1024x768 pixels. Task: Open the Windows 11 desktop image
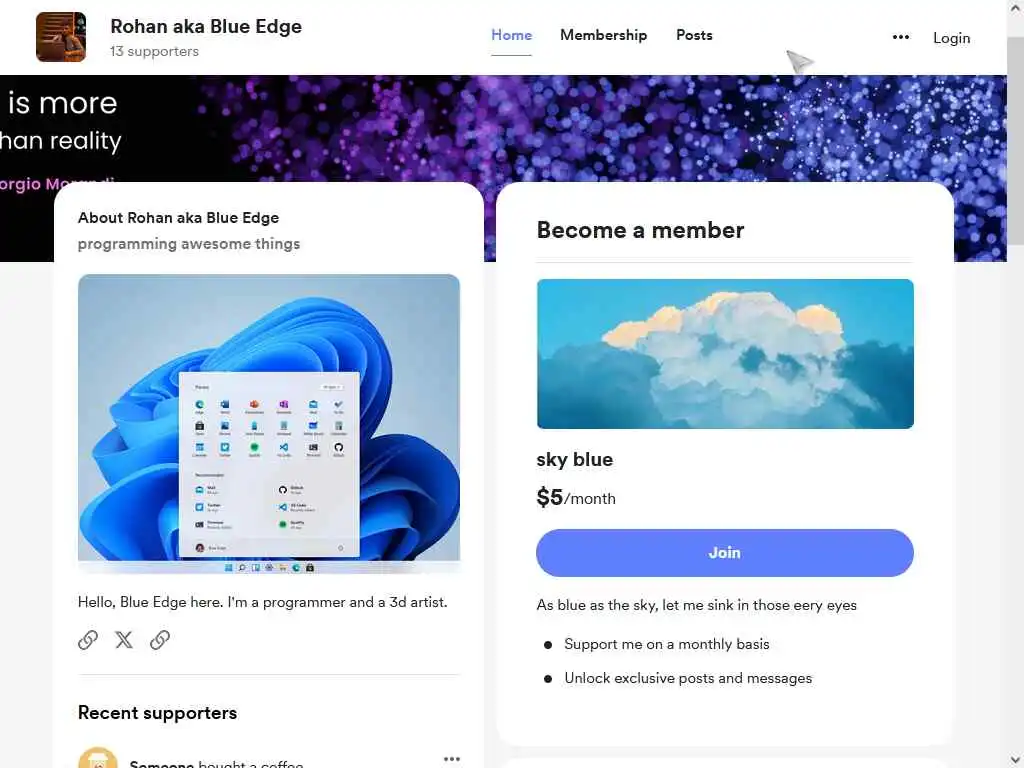[x=268, y=424]
